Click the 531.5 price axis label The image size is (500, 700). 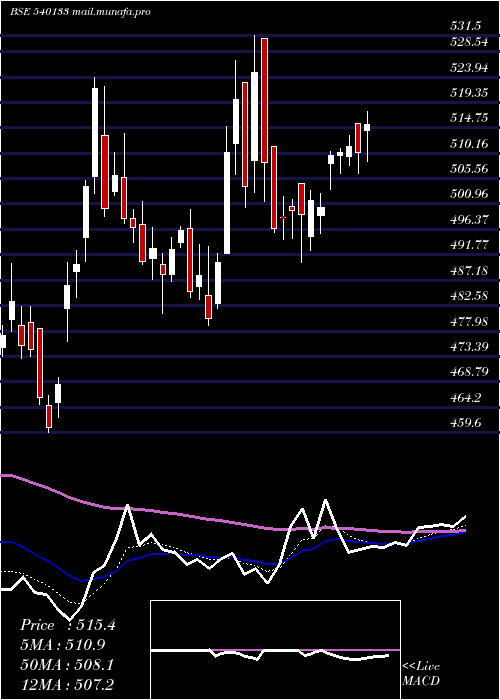coord(466,25)
